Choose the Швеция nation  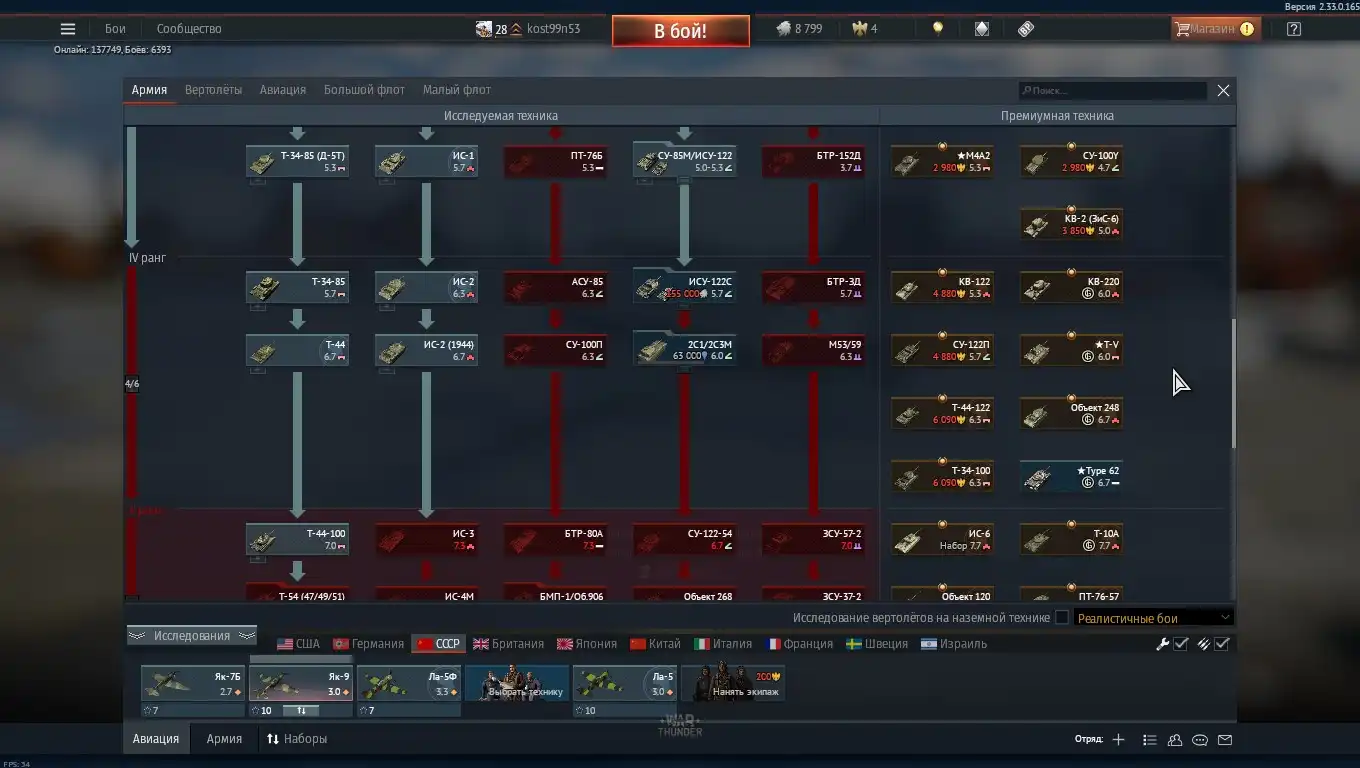(877, 644)
